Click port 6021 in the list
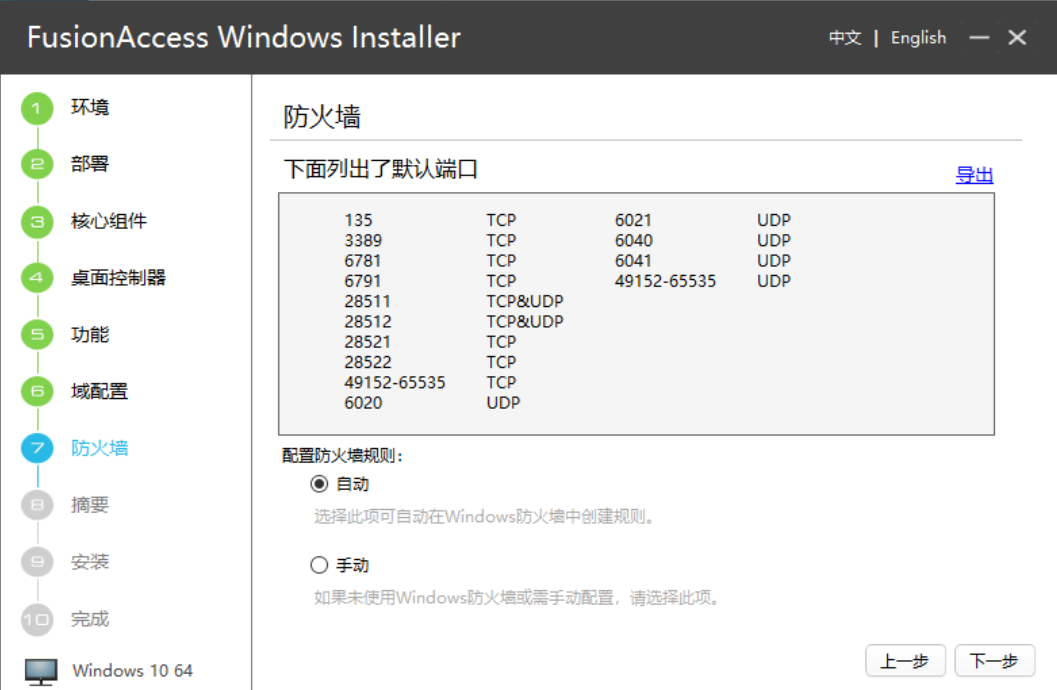This screenshot has width=1057, height=690. [x=633, y=220]
